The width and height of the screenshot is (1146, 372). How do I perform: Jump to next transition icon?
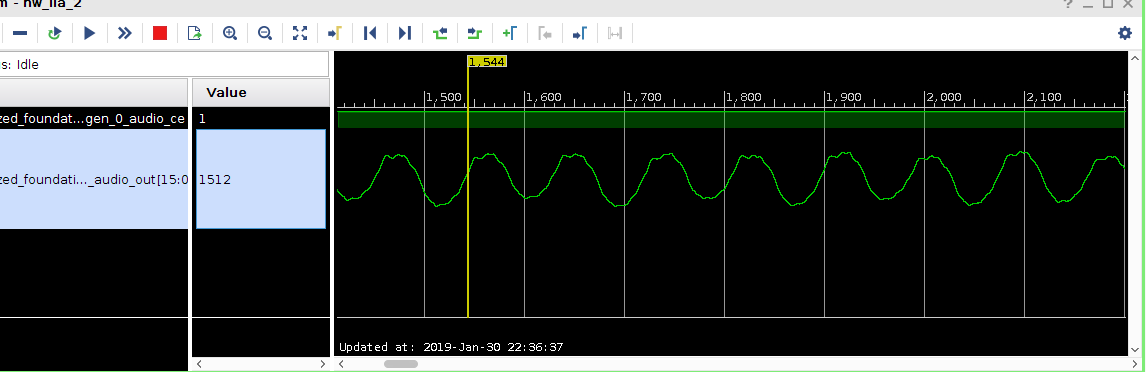click(475, 33)
